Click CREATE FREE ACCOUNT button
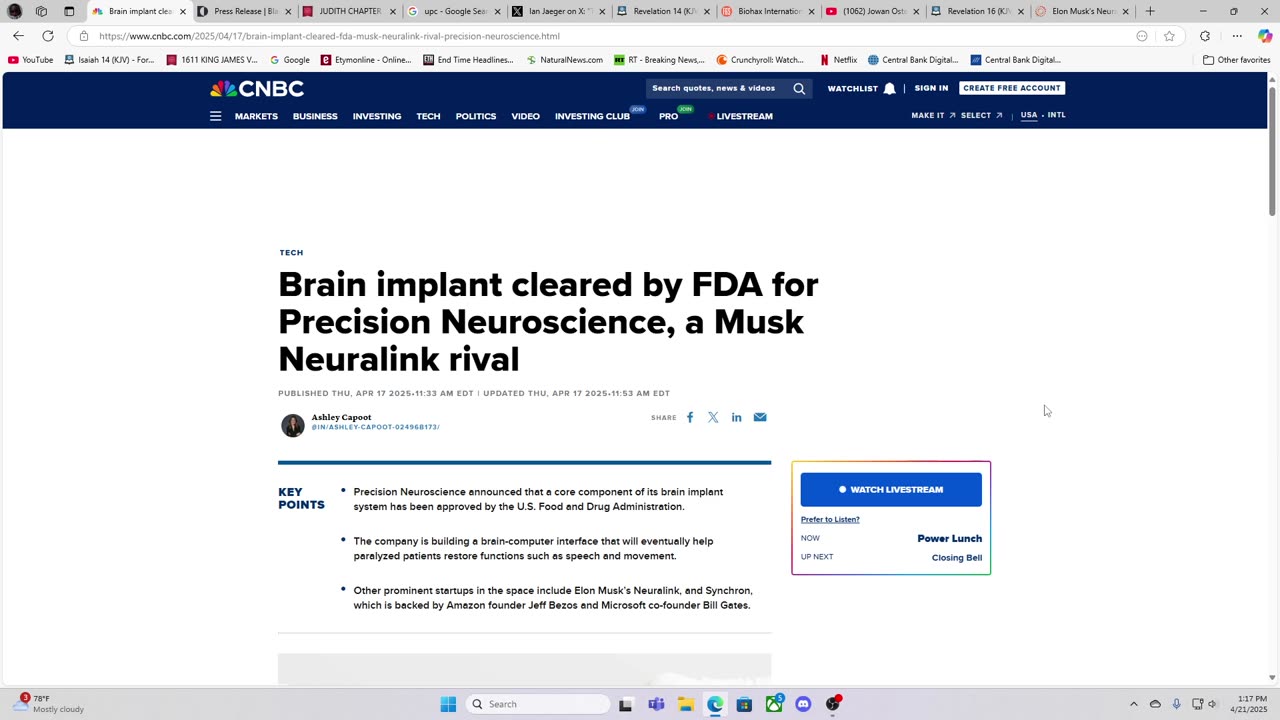This screenshot has width=1280, height=720. pyautogui.click(x=1012, y=88)
